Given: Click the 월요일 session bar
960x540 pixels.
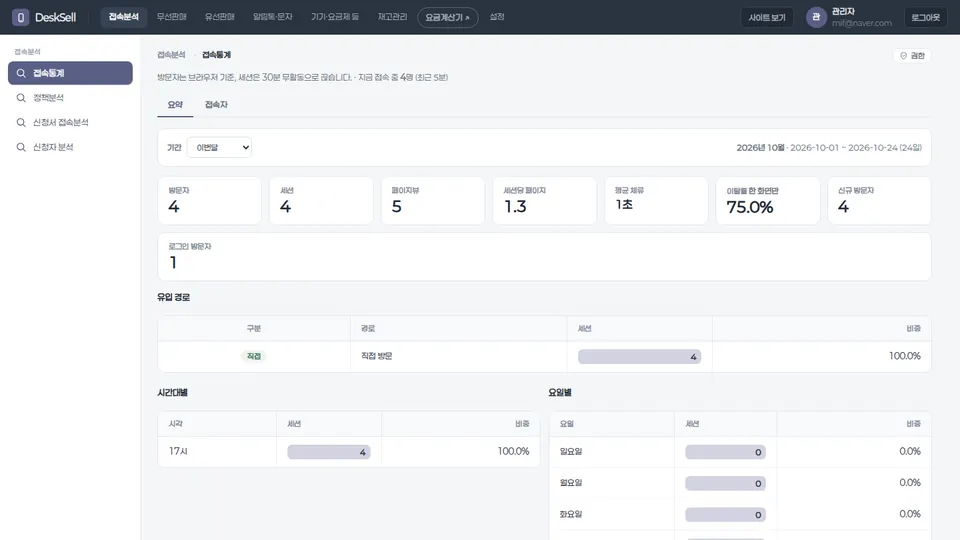Looking at the screenshot, I should (725, 484).
